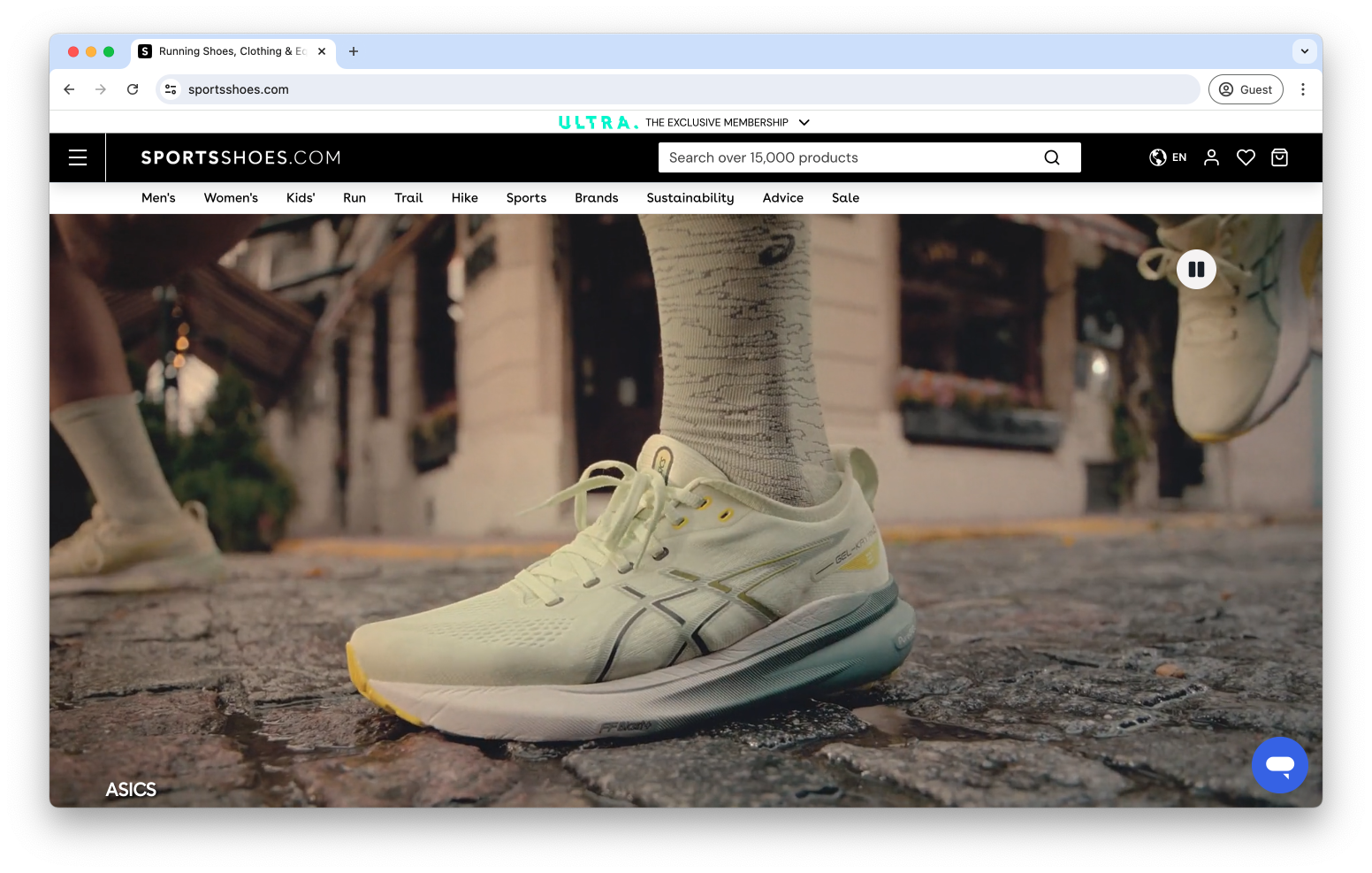The width and height of the screenshot is (1372, 873).
Task: Open the Run category
Action: 354,198
